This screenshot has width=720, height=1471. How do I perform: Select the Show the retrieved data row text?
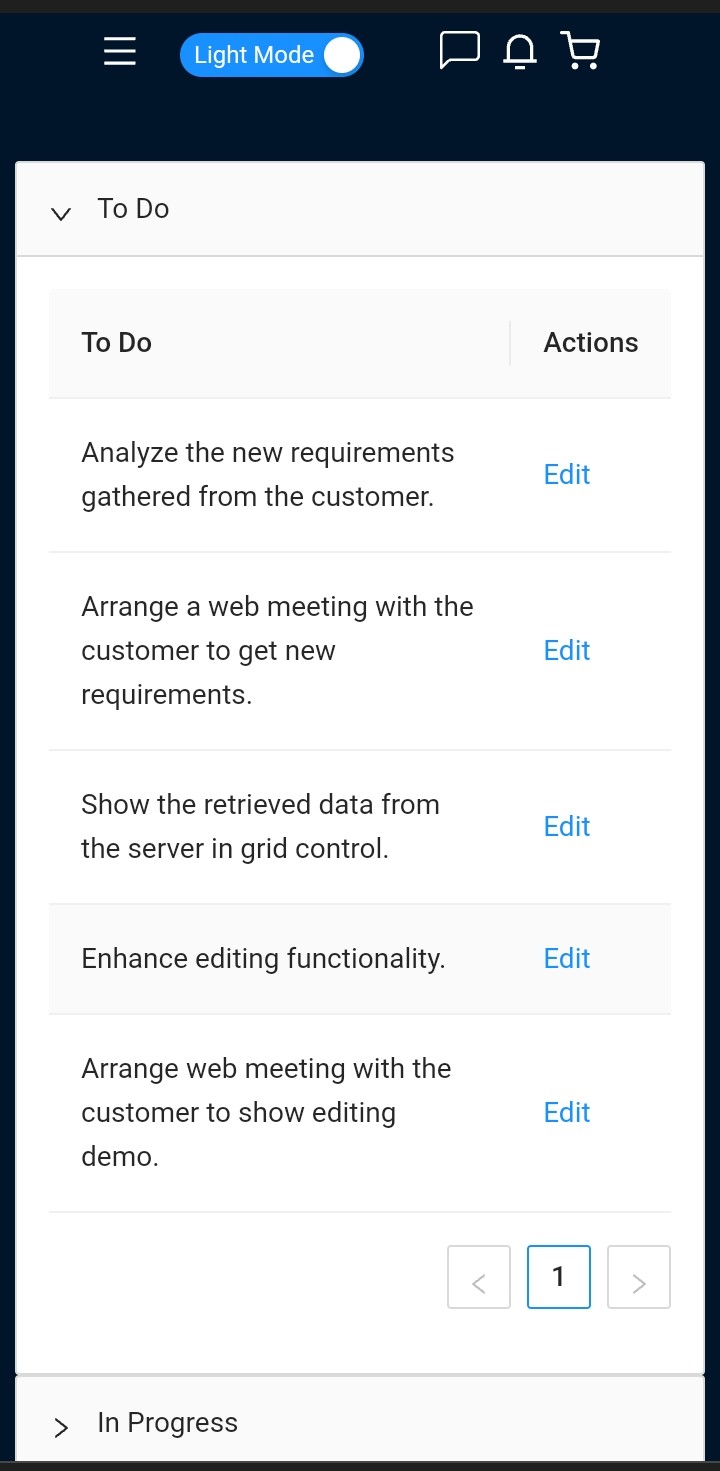[x=261, y=827]
